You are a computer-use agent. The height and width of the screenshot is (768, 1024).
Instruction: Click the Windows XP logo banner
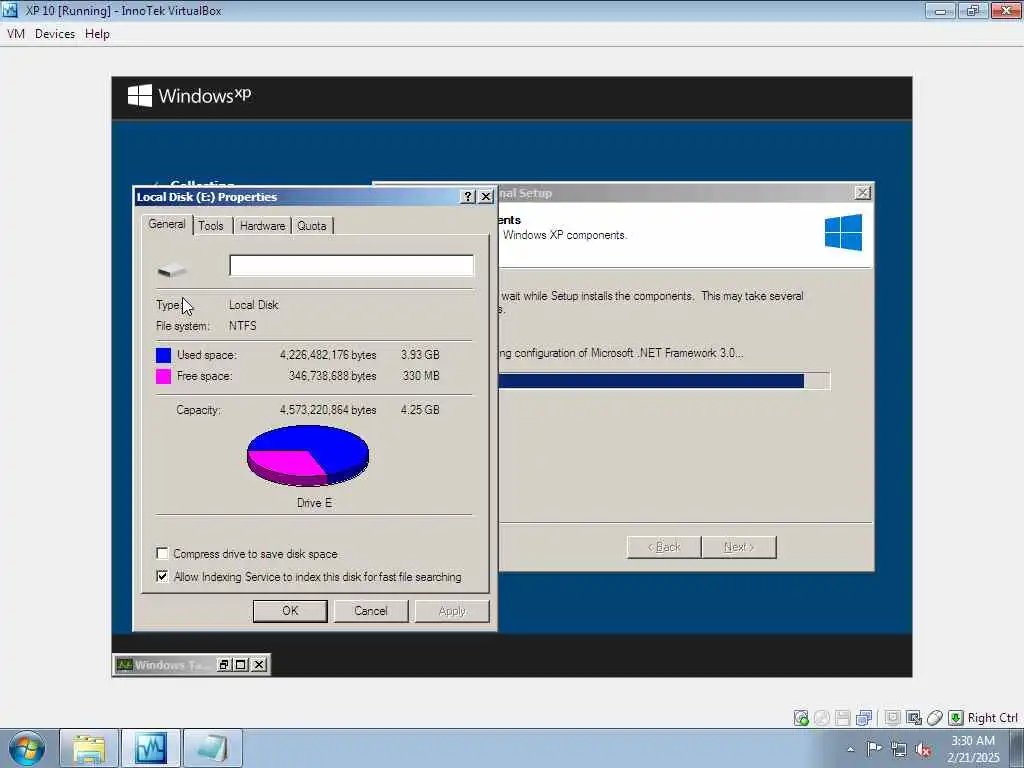[x=189, y=96]
